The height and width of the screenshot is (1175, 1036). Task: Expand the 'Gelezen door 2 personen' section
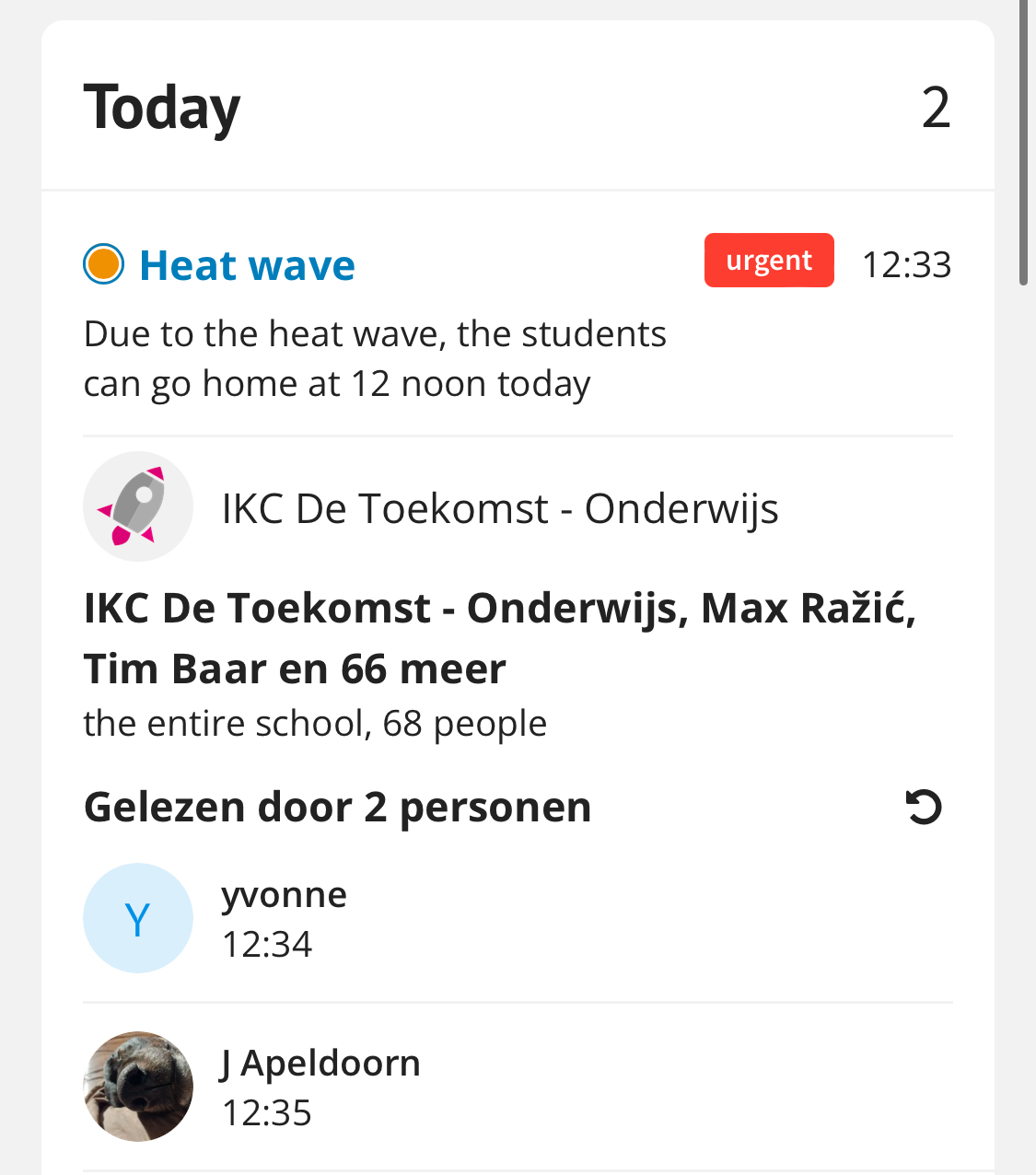coord(337,808)
